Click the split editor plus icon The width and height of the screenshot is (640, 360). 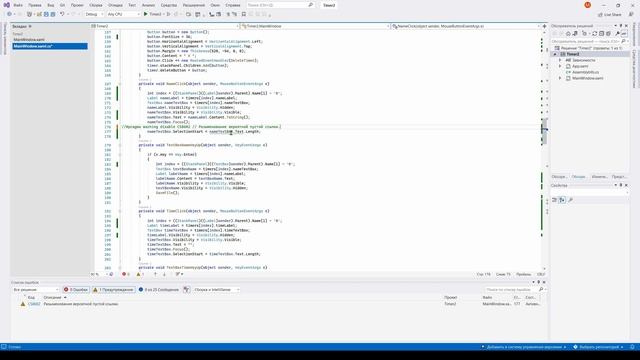[544, 26]
